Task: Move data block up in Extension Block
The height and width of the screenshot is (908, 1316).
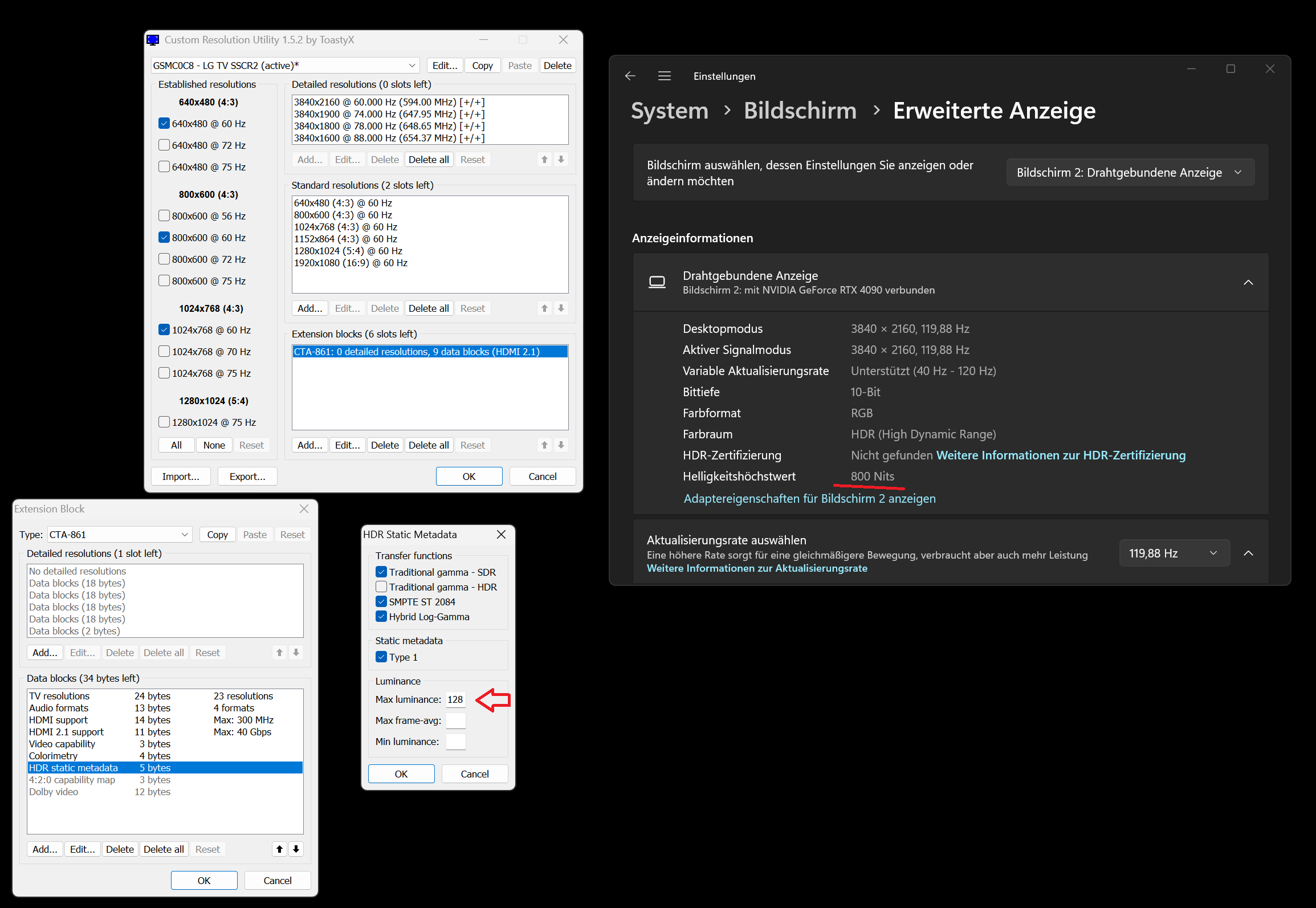Action: click(279, 849)
